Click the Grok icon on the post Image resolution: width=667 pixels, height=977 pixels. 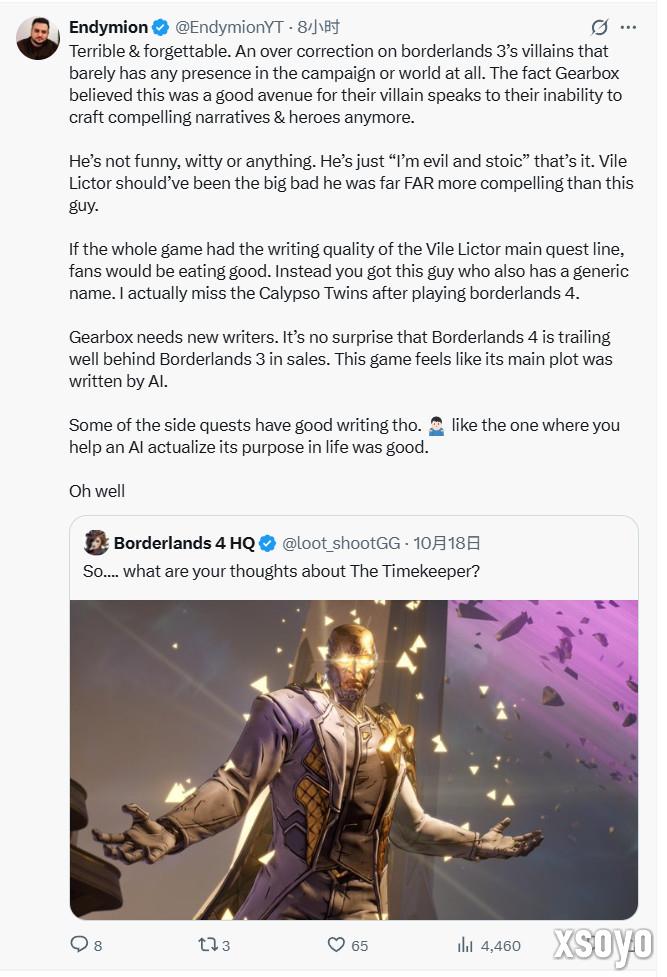click(599, 27)
